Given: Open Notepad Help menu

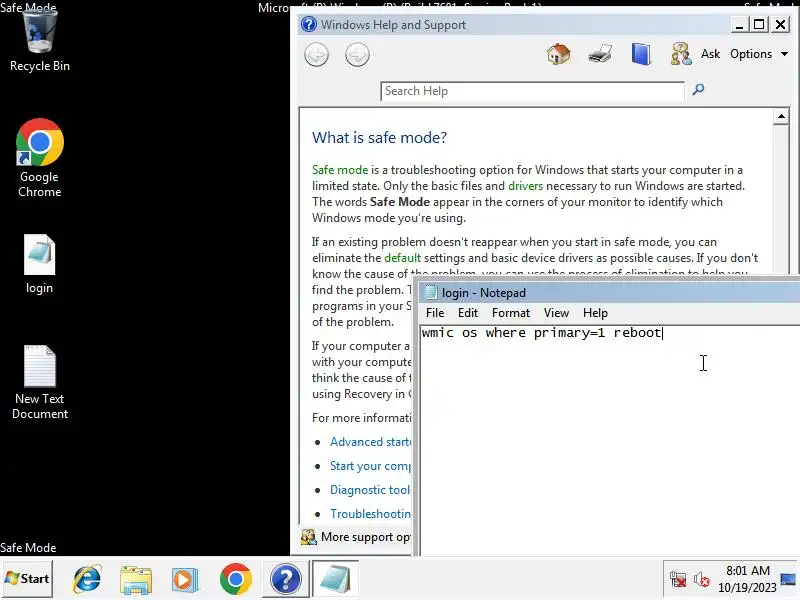Looking at the screenshot, I should click(595, 313).
